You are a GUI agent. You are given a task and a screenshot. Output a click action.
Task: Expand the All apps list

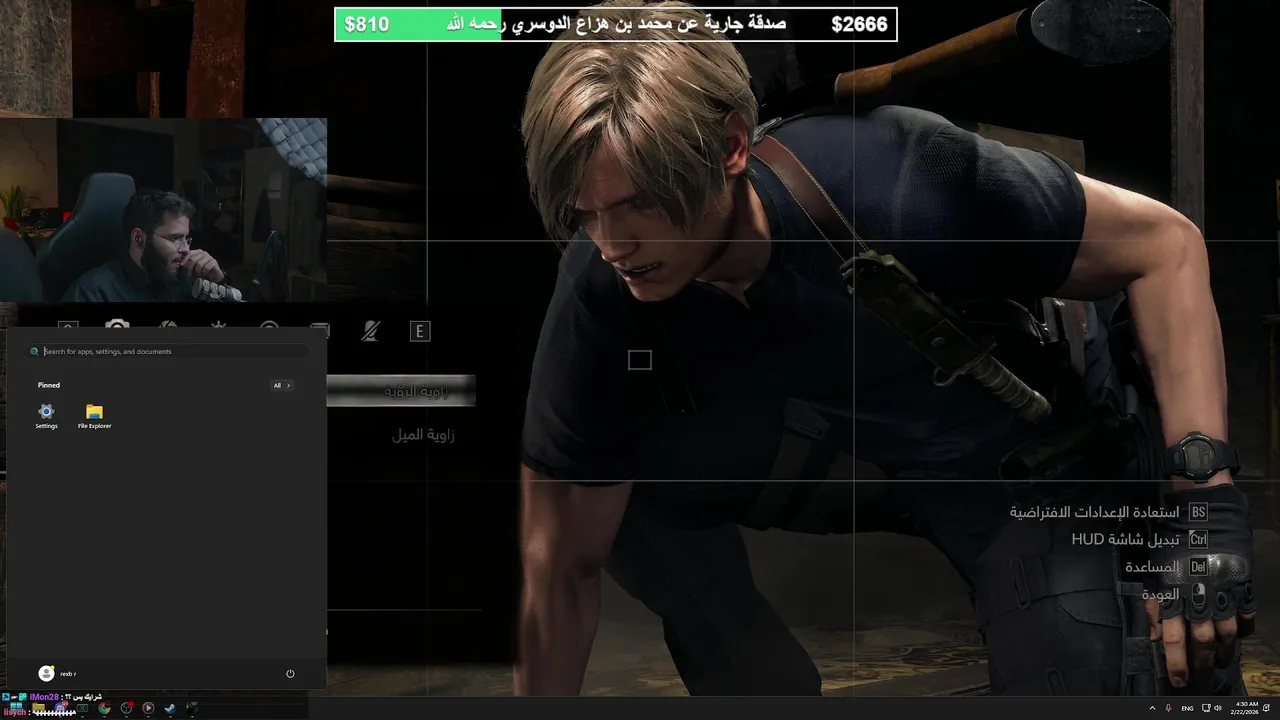pos(282,385)
